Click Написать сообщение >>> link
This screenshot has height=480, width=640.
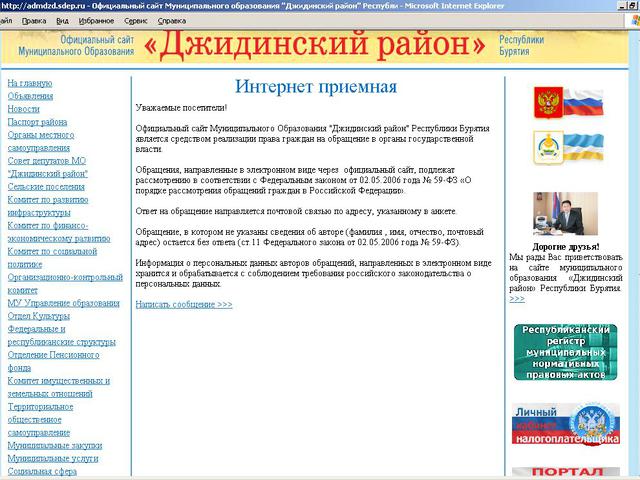tap(184, 304)
